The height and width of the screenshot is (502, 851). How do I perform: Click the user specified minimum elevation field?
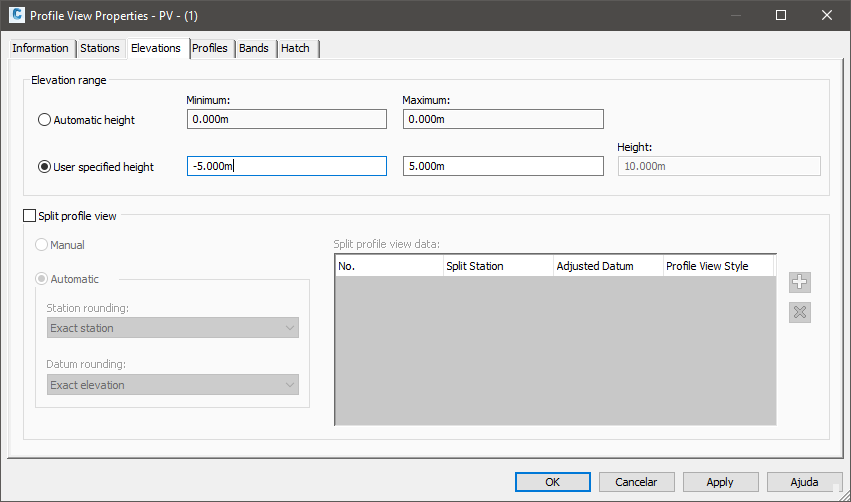click(x=286, y=166)
